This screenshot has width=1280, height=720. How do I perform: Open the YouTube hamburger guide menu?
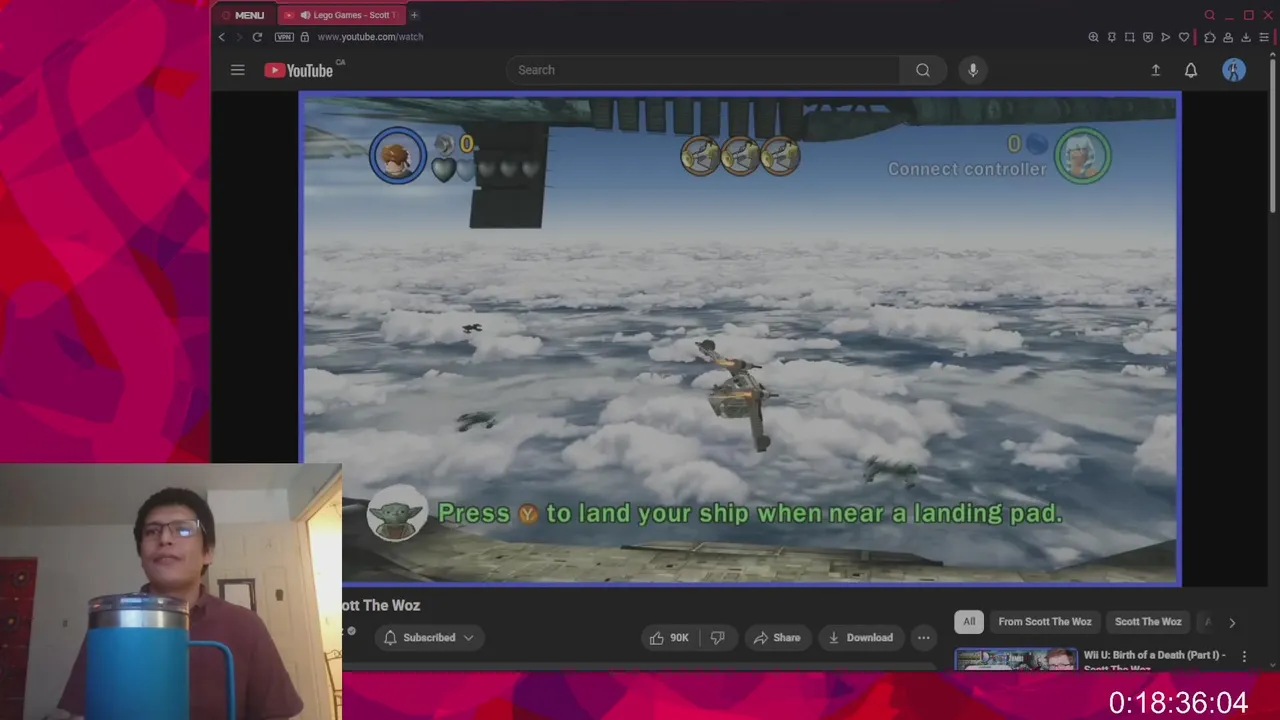tap(237, 70)
